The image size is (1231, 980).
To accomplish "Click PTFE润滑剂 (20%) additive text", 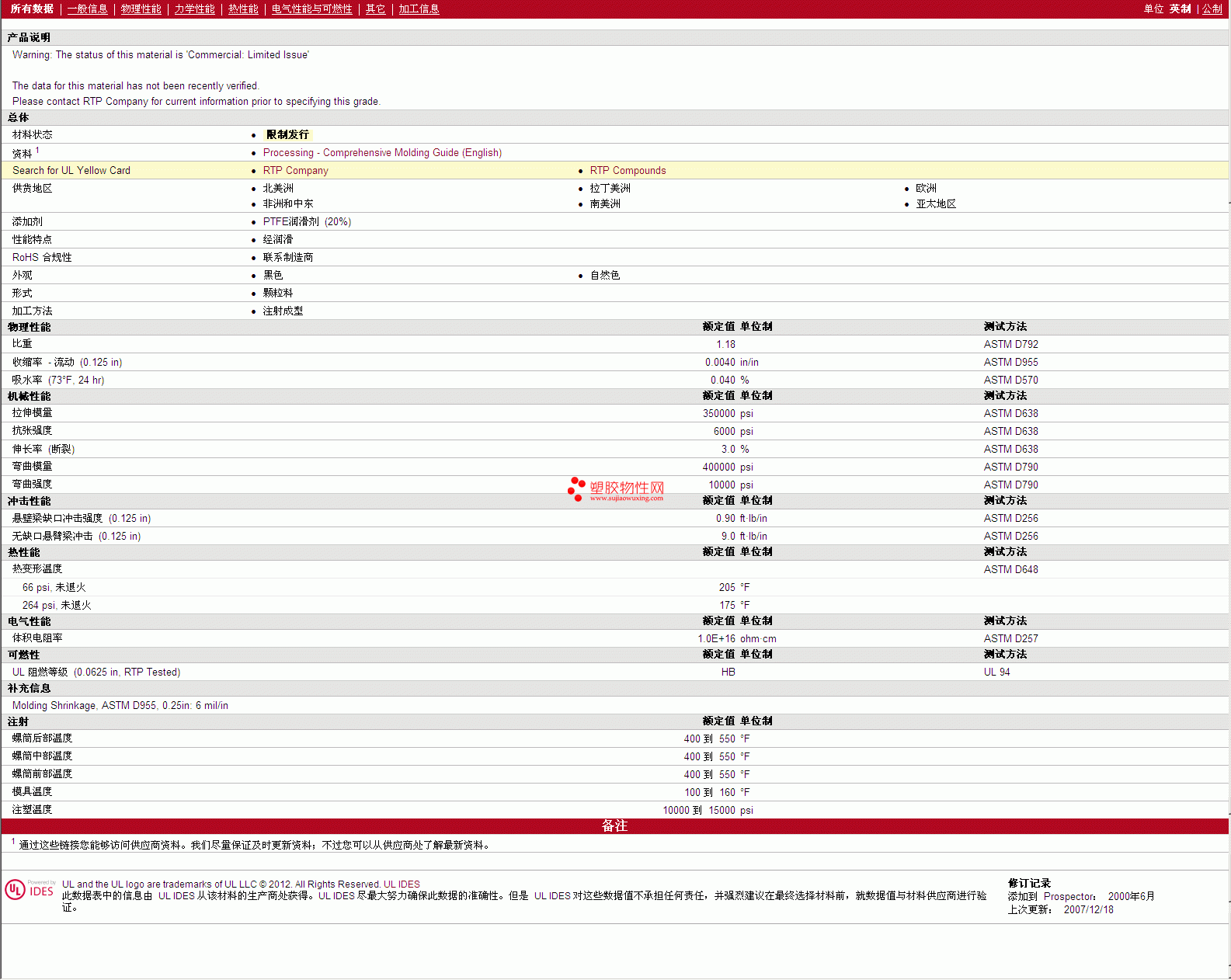I will tap(307, 222).
